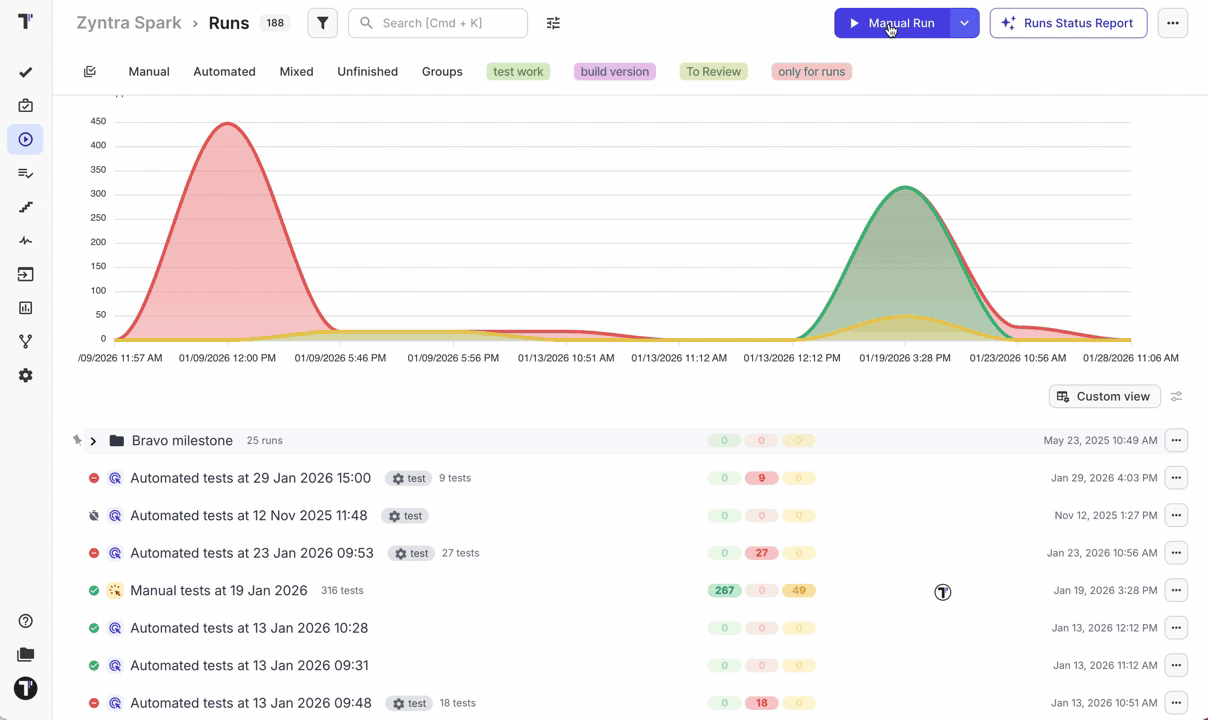Select the purple build version label
The width and height of the screenshot is (1208, 720).
614,72
